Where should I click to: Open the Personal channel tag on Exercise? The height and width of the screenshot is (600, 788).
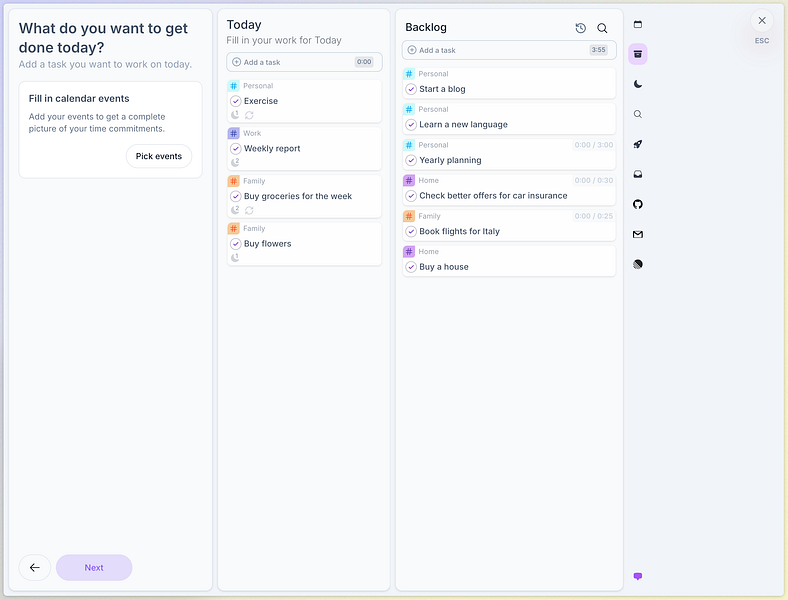pos(251,86)
